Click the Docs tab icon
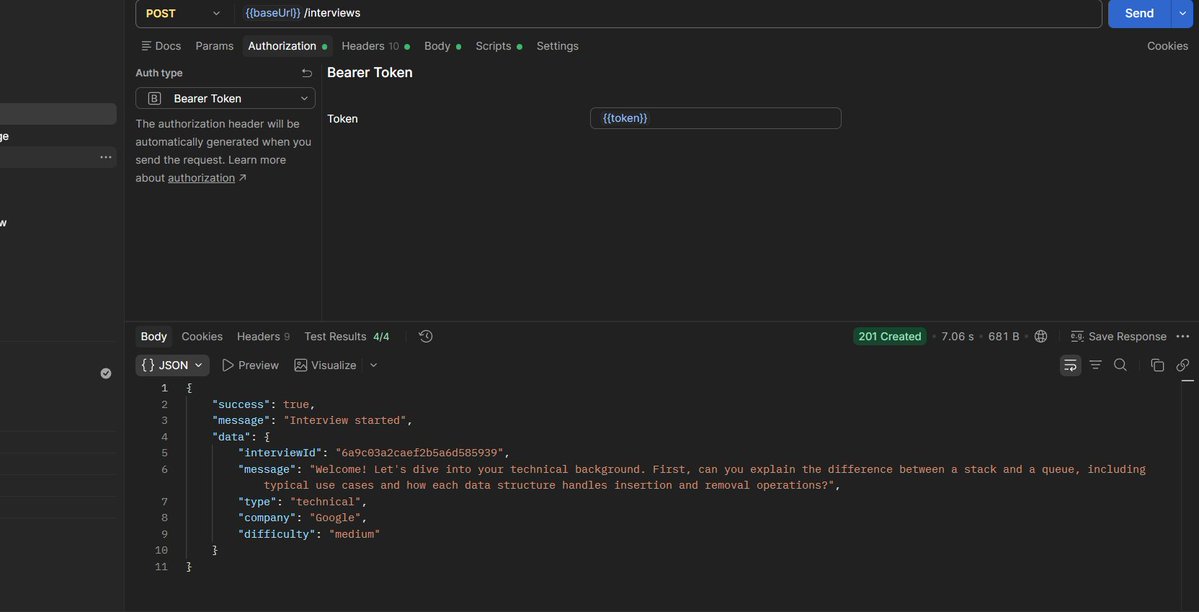 click(146, 46)
